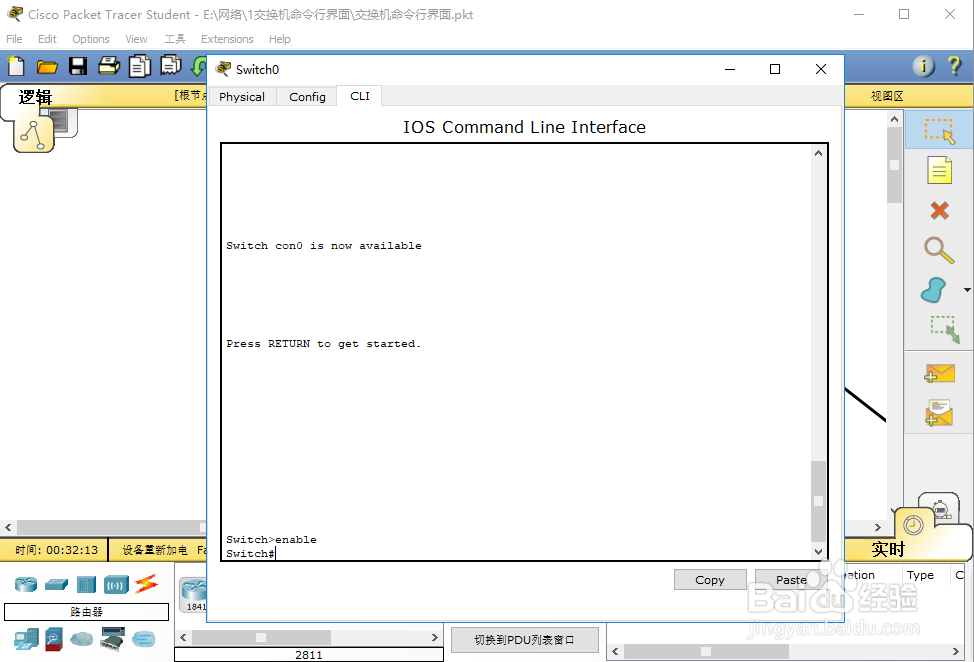Open the Options menu

(91, 39)
